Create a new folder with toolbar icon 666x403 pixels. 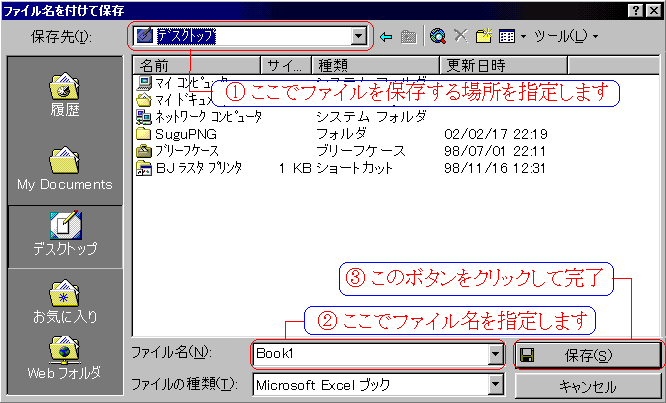(485, 37)
